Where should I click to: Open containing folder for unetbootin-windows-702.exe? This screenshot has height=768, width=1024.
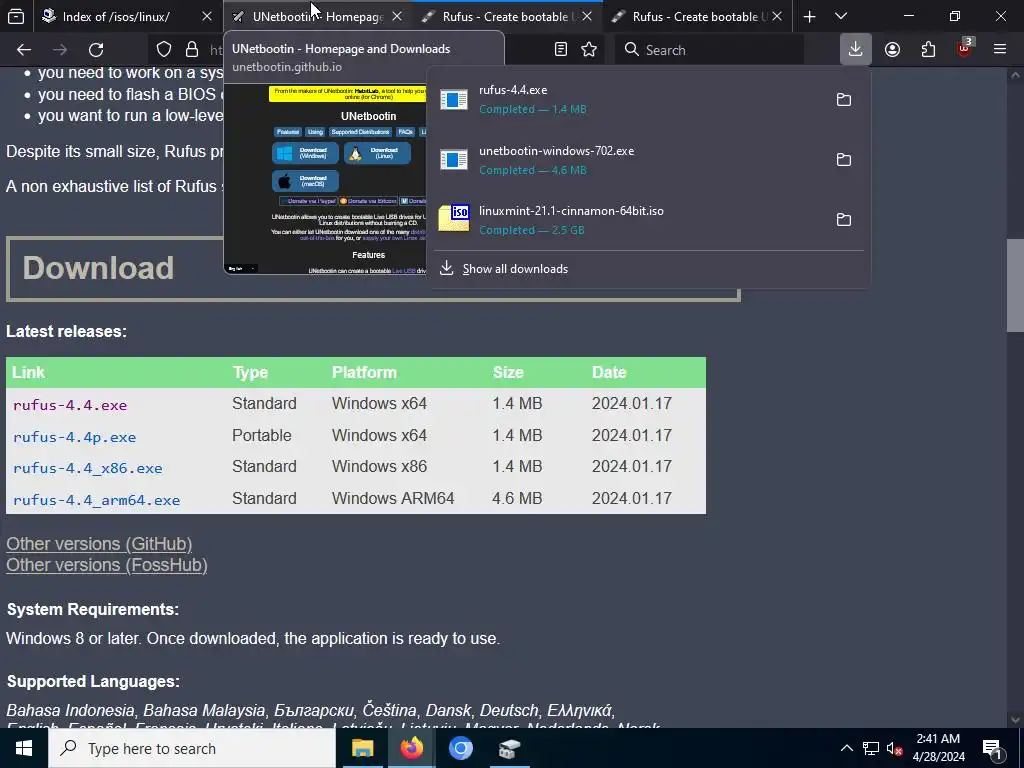[x=844, y=159]
